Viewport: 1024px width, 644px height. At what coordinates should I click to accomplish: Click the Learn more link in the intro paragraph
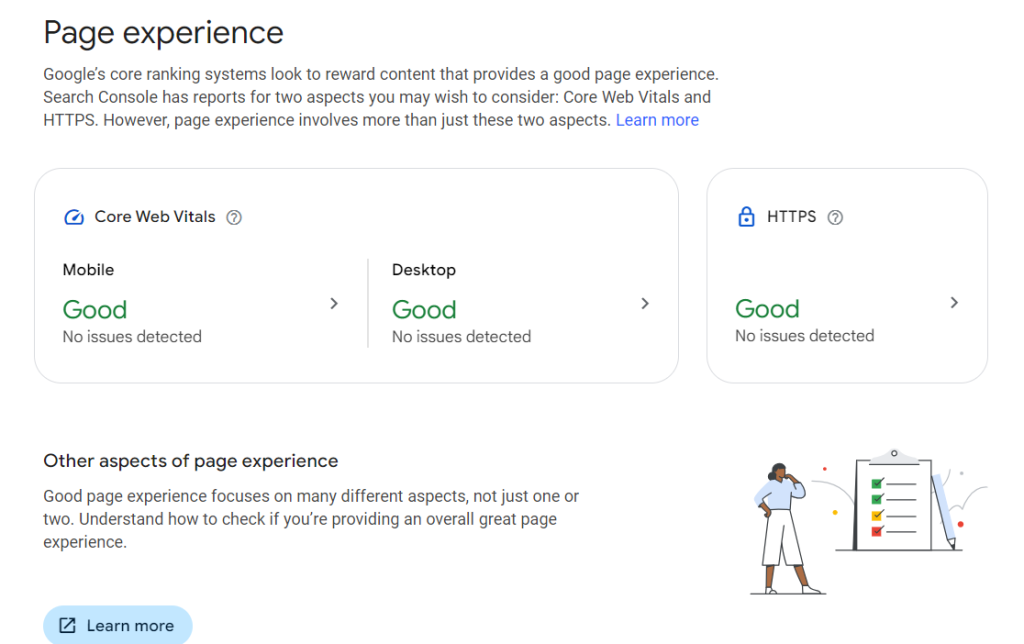click(x=657, y=119)
